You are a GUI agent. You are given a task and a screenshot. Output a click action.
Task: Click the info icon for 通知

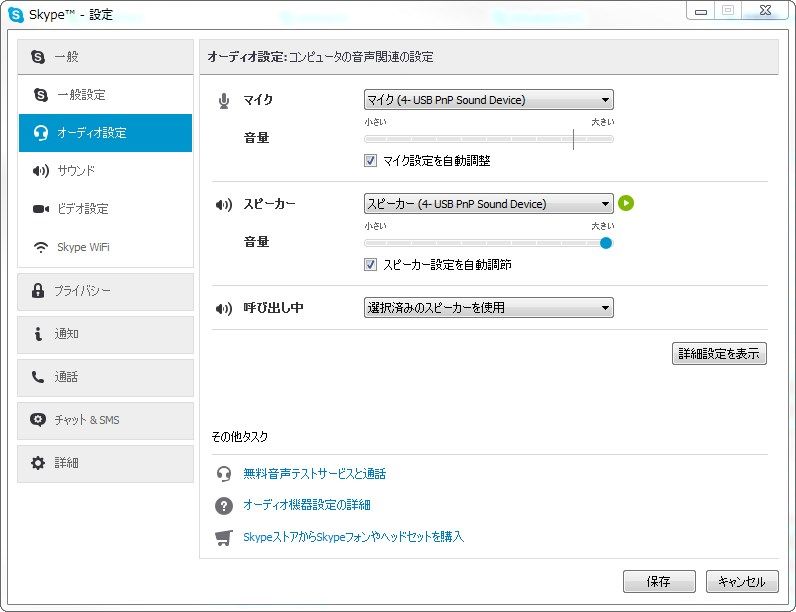click(38, 334)
